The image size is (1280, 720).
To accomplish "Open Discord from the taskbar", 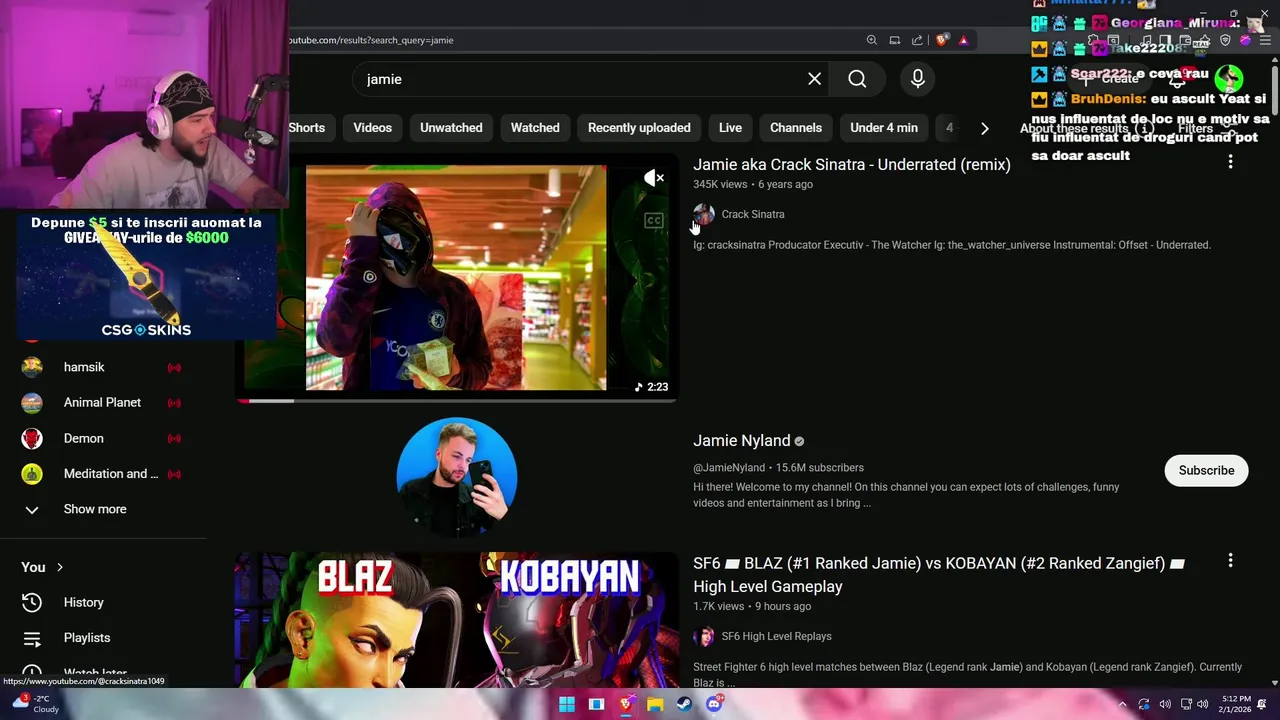I will (x=714, y=704).
